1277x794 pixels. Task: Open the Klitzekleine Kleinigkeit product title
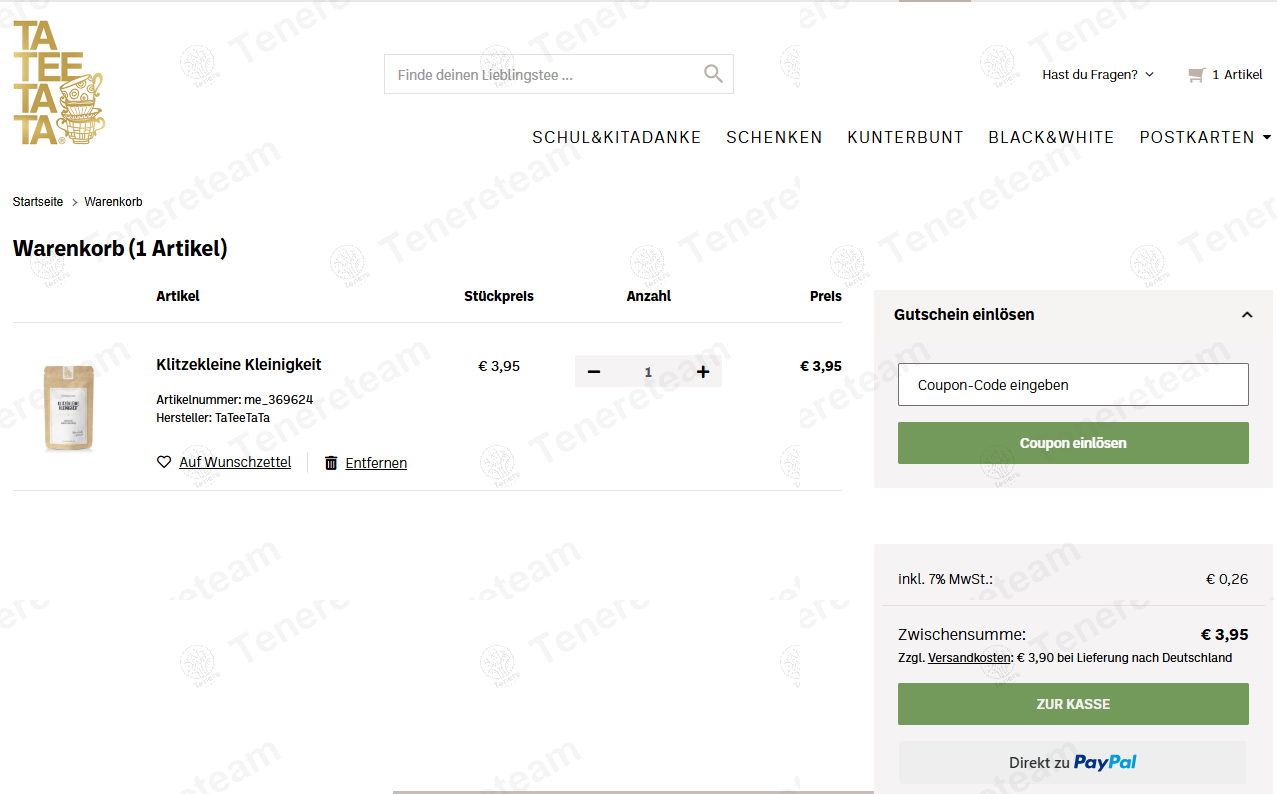coord(239,364)
